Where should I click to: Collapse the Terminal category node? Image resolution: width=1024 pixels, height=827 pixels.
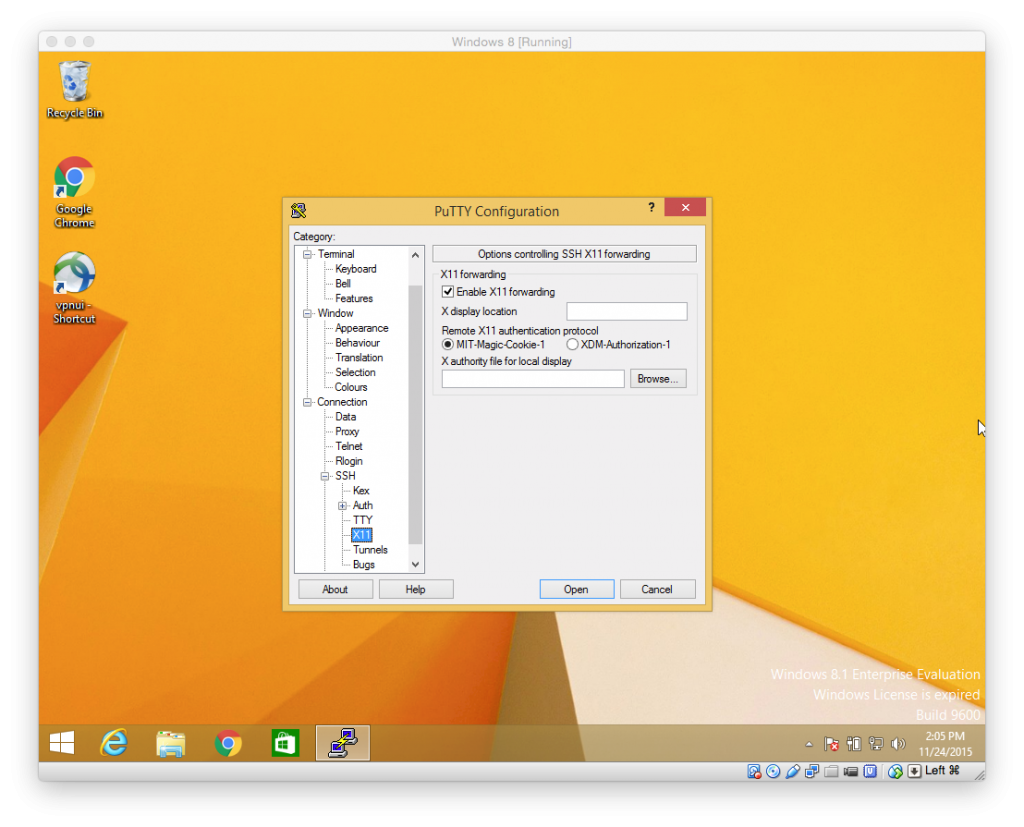pos(308,254)
